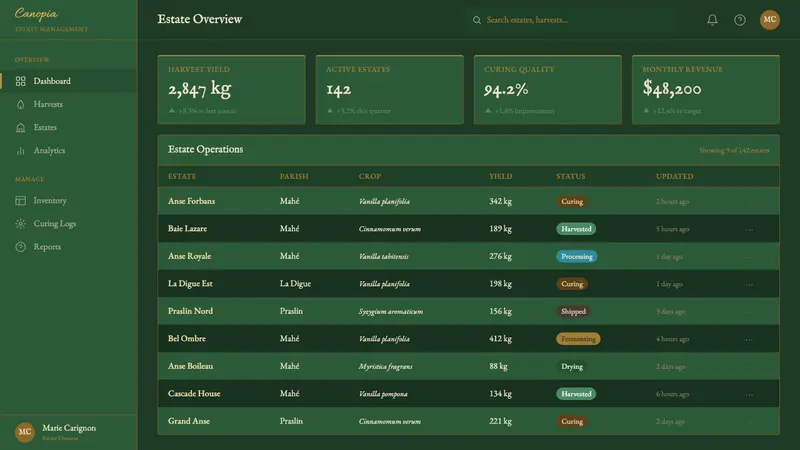Click the 412 kg yield value
The width and height of the screenshot is (800, 450).
click(x=501, y=339)
